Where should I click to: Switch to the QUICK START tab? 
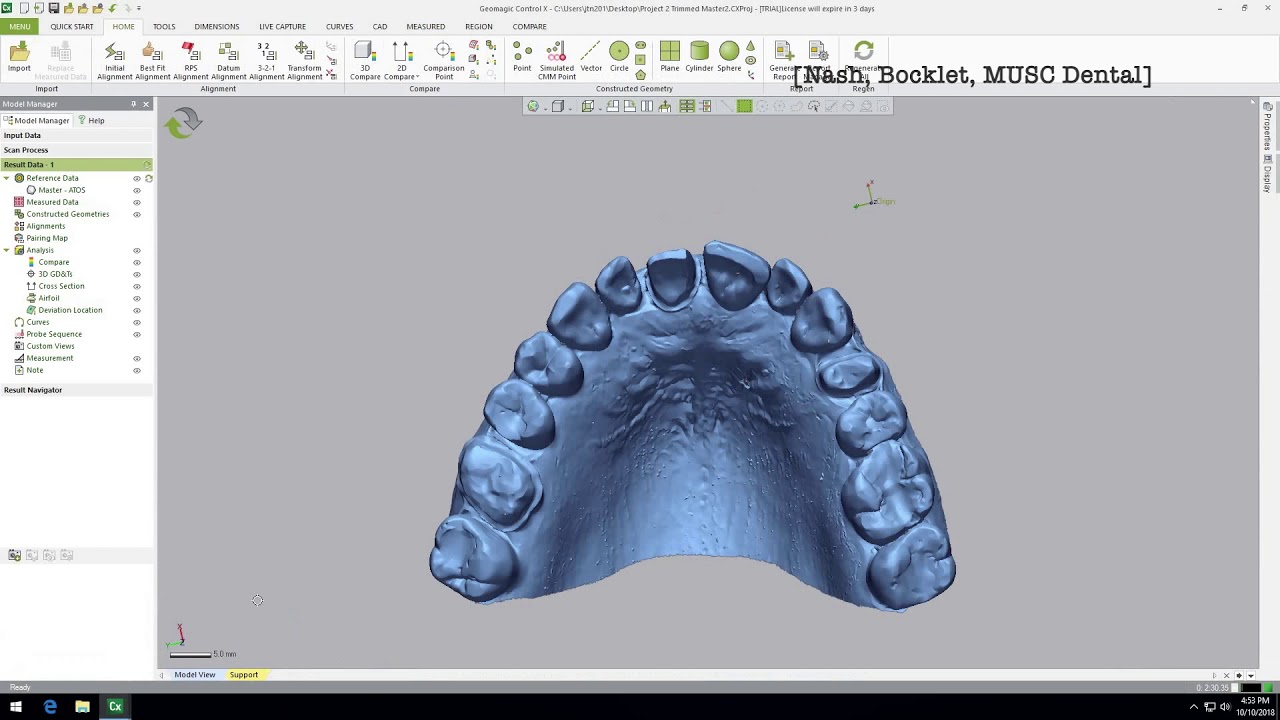click(x=72, y=26)
